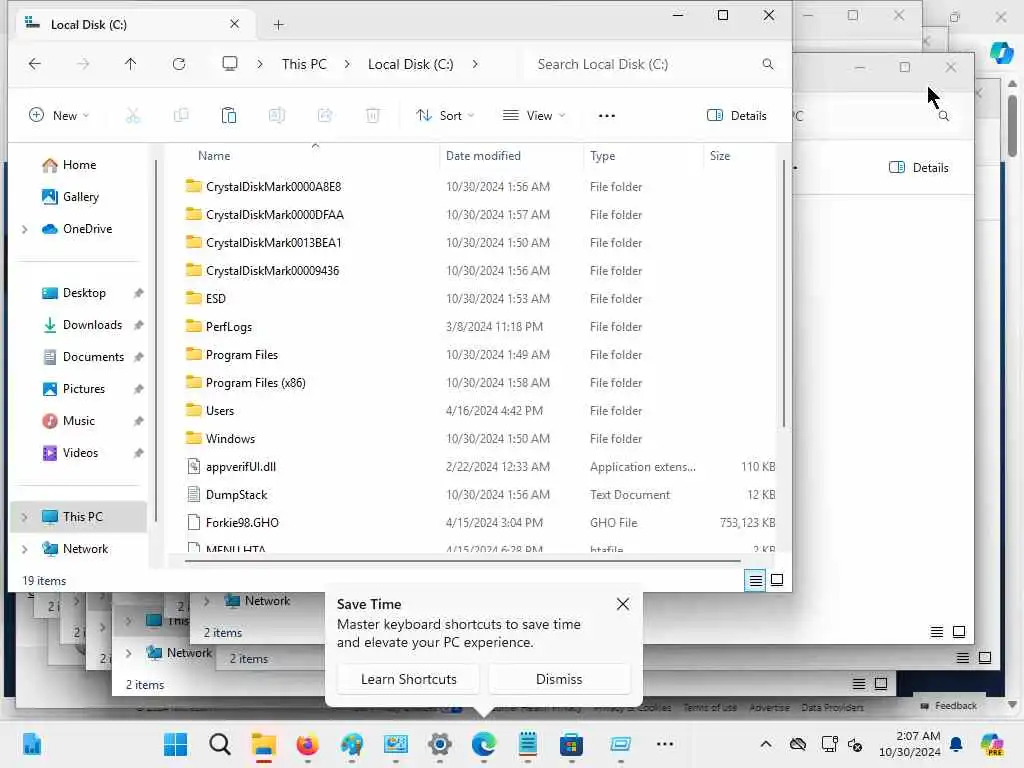Open the New item dropdown
Viewport: 1024px width, 768px height.
59,116
